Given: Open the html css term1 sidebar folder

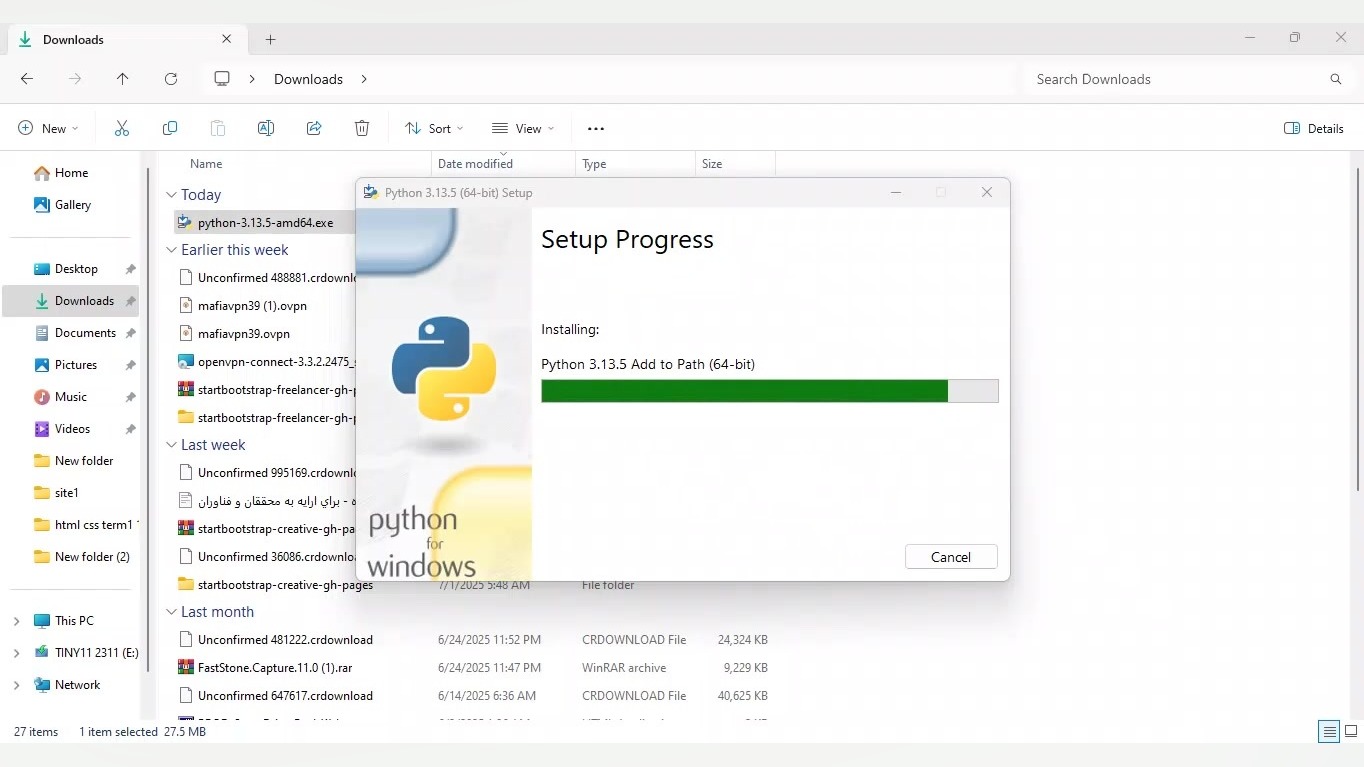Looking at the screenshot, I should 85,525.
